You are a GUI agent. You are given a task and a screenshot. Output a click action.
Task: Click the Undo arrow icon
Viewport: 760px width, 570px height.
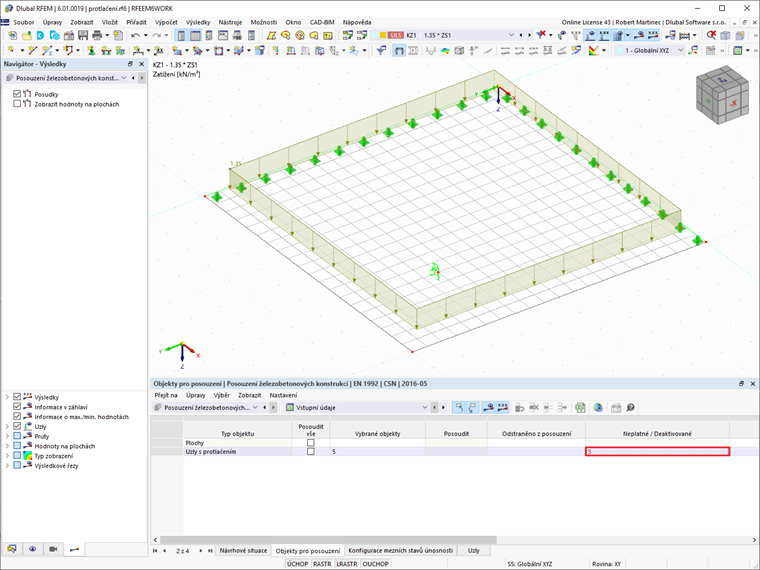coord(135,35)
